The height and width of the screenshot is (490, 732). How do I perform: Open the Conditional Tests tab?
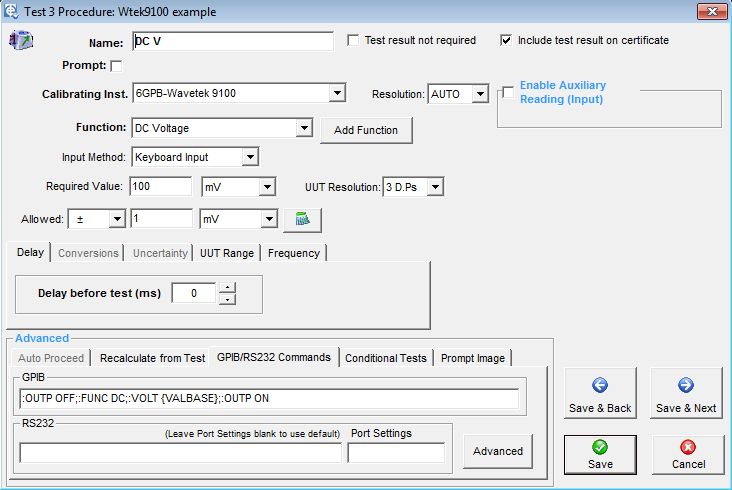385,358
